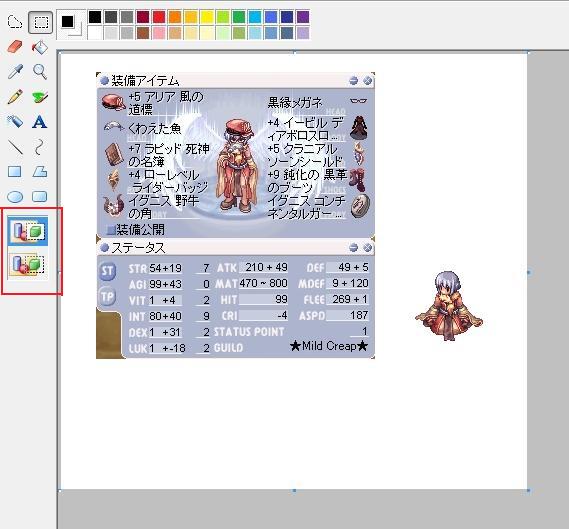Click the glasses icon beside 黒縁メガネ
This screenshot has height=529, width=569.
[359, 101]
